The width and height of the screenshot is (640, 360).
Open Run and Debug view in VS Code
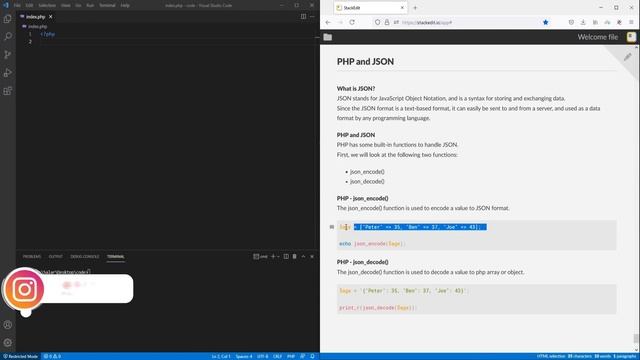(x=7, y=73)
